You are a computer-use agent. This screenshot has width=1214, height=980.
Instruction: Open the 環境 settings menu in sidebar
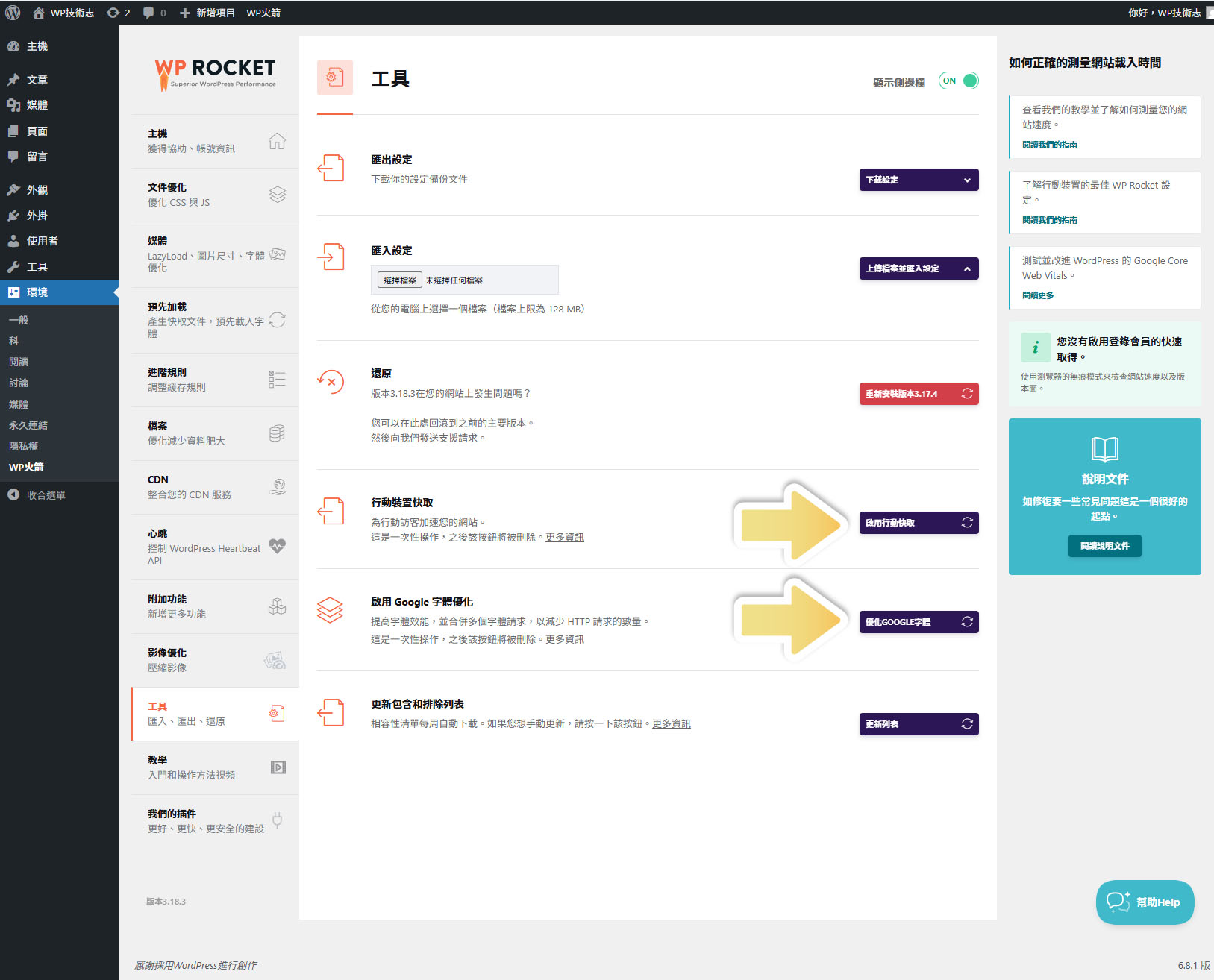pos(60,292)
